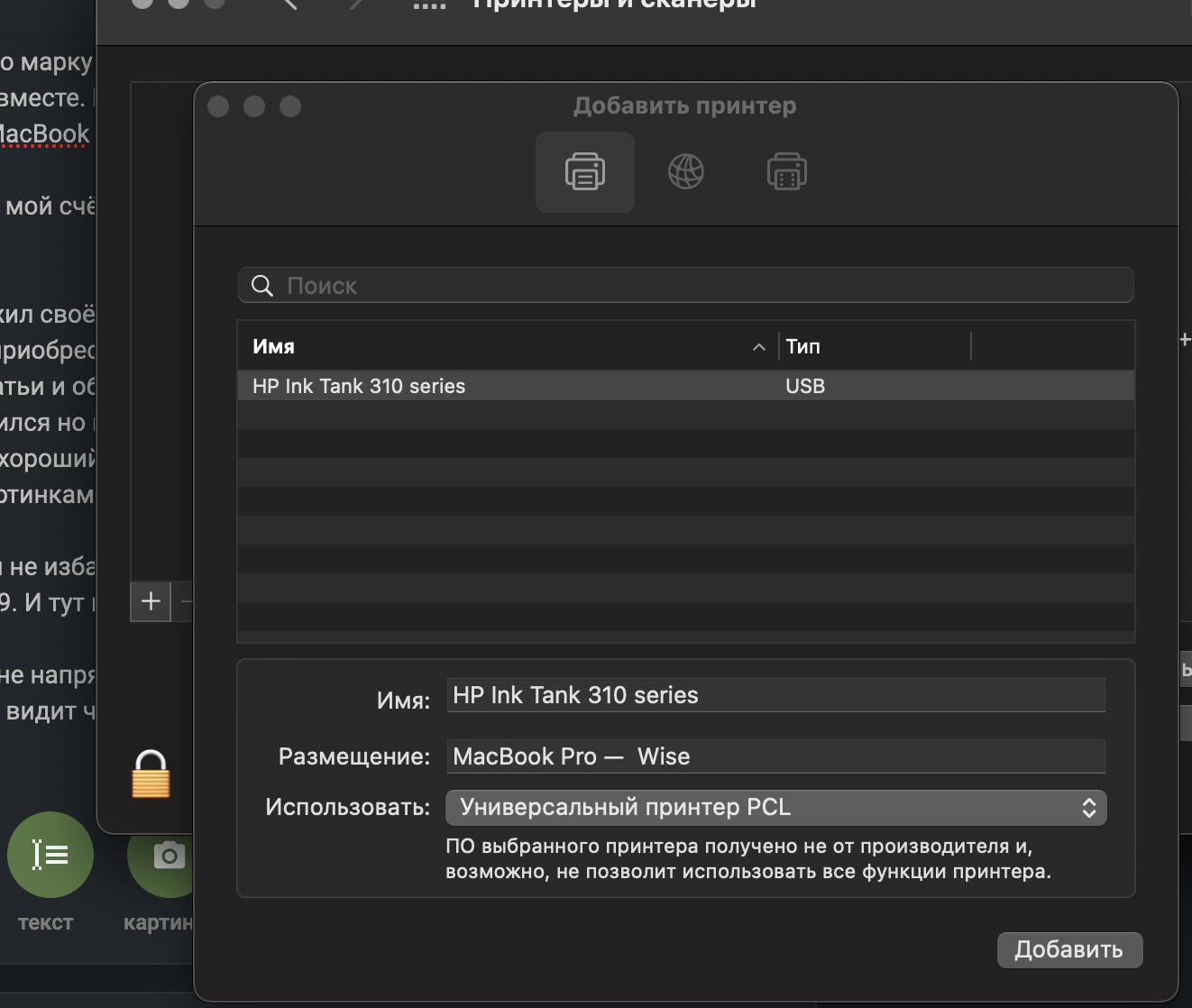Click the Размещение location field
Image resolution: width=1192 pixels, height=1008 pixels.
(775, 756)
